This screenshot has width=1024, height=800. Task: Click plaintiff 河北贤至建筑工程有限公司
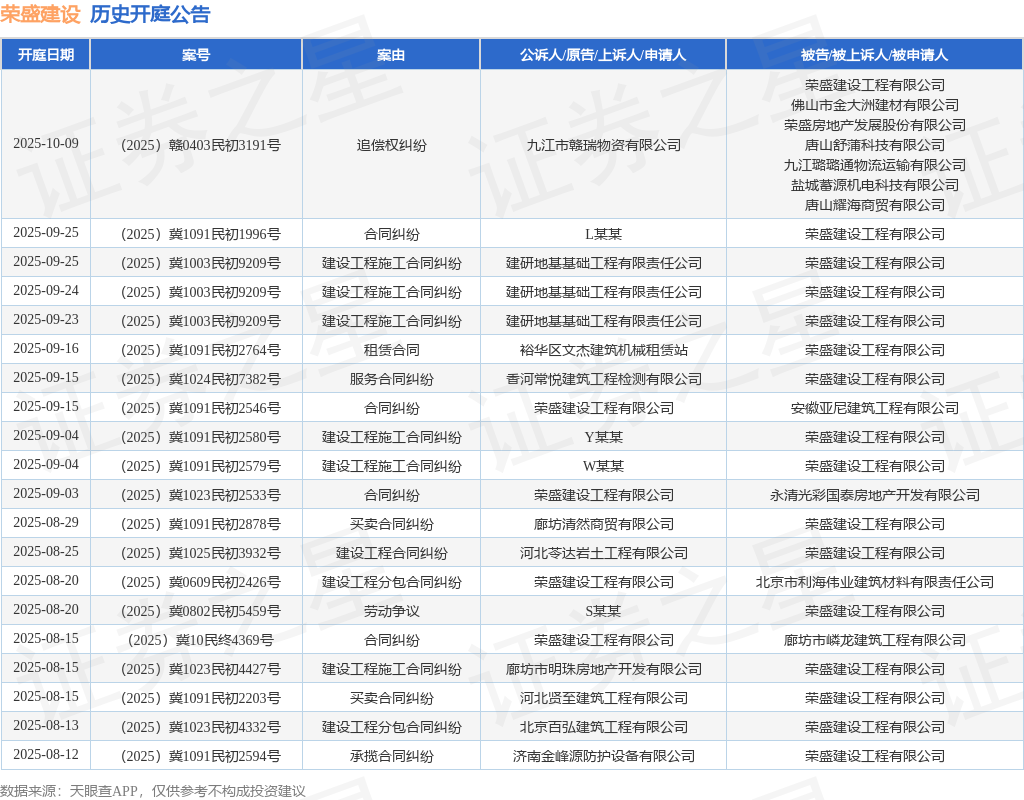[x=603, y=698]
